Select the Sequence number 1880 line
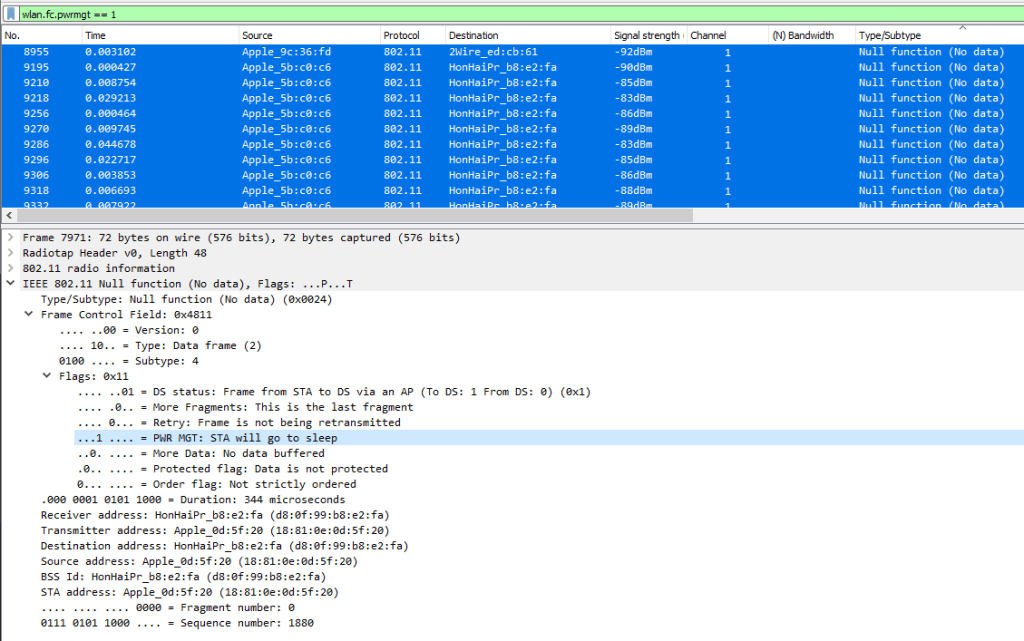Screen dimensions: 1024x641 [177, 623]
